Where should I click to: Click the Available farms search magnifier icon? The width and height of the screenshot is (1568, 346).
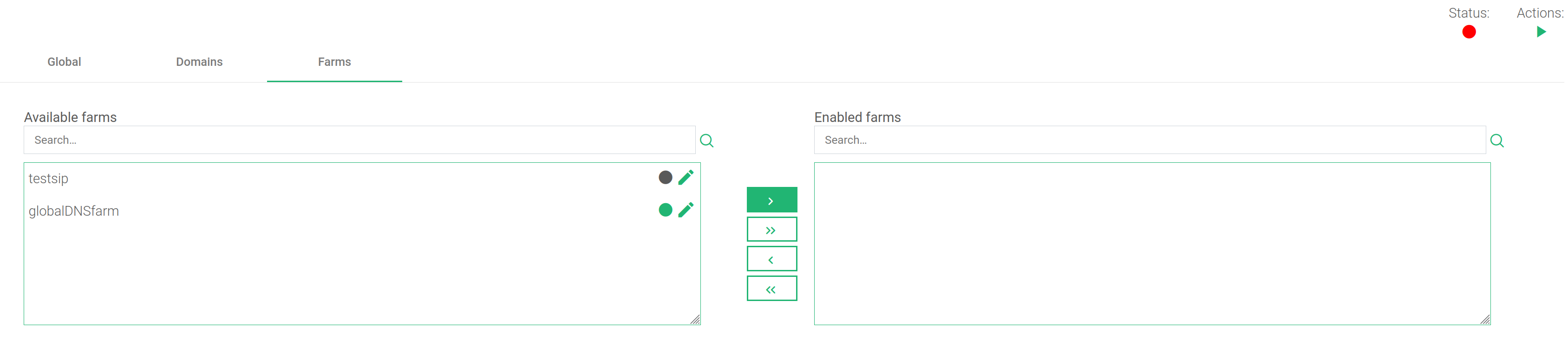707,141
